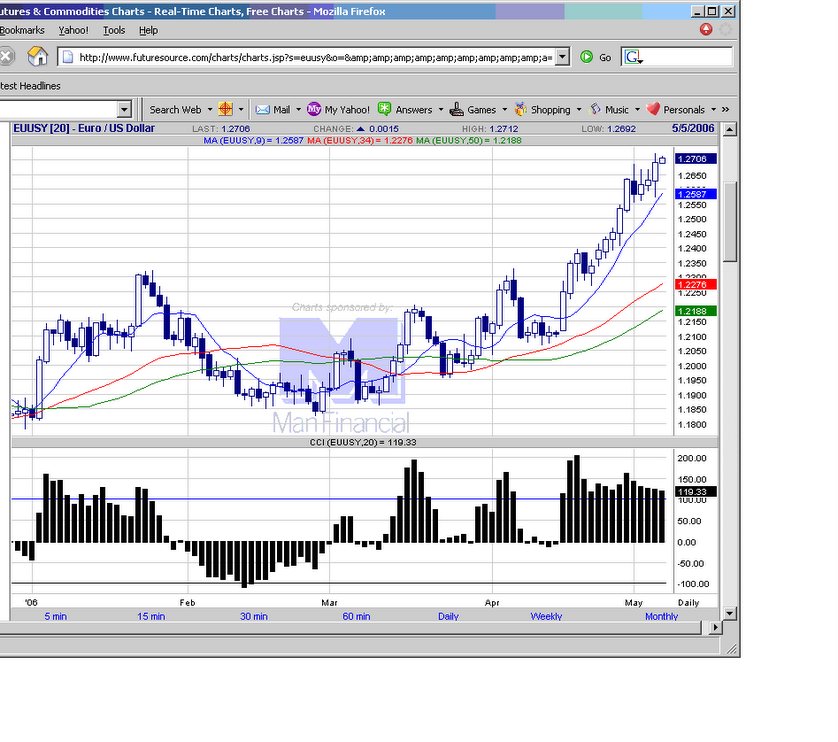Click the LOW: 1.2692 value
Viewport: 838px width, 742px height.
[609, 129]
